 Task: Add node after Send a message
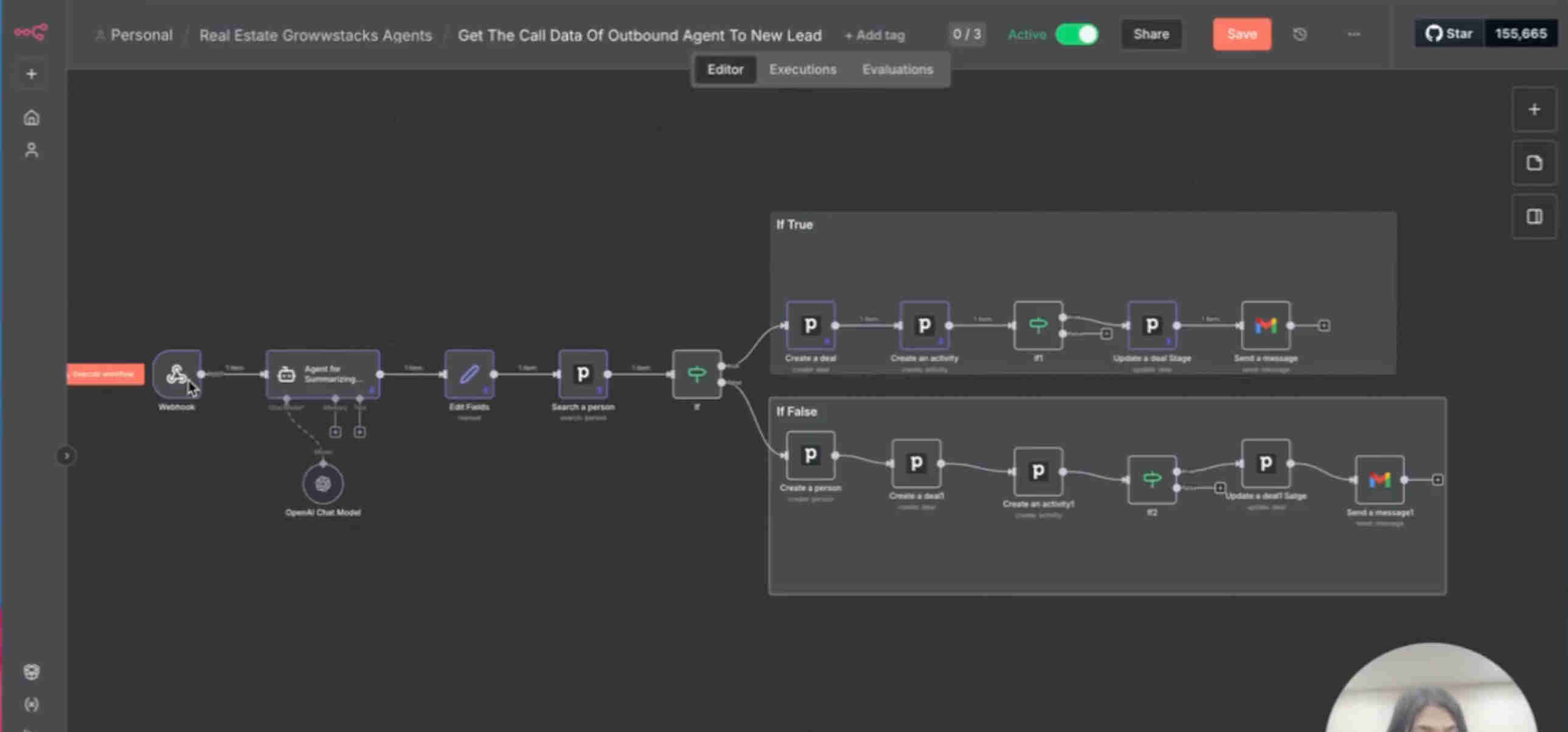[1324, 325]
